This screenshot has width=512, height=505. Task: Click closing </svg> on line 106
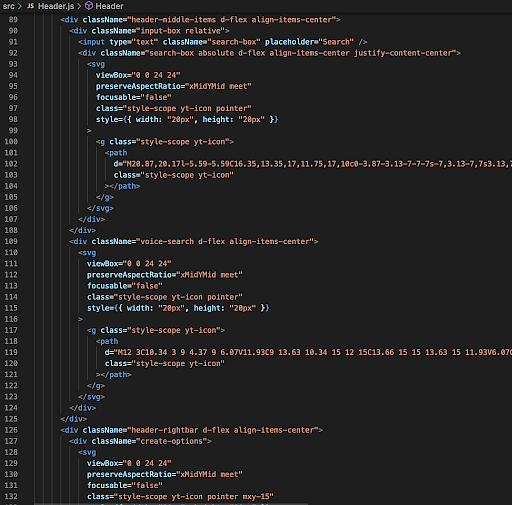click(x=100, y=208)
